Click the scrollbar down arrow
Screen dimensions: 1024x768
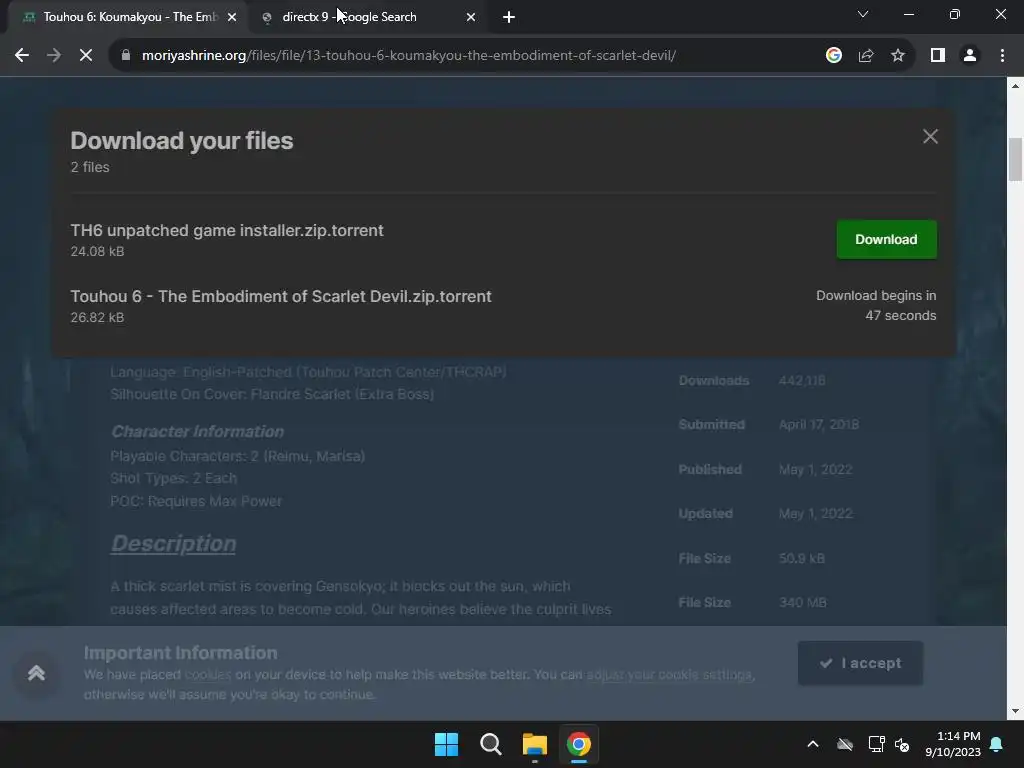coord(1015,711)
